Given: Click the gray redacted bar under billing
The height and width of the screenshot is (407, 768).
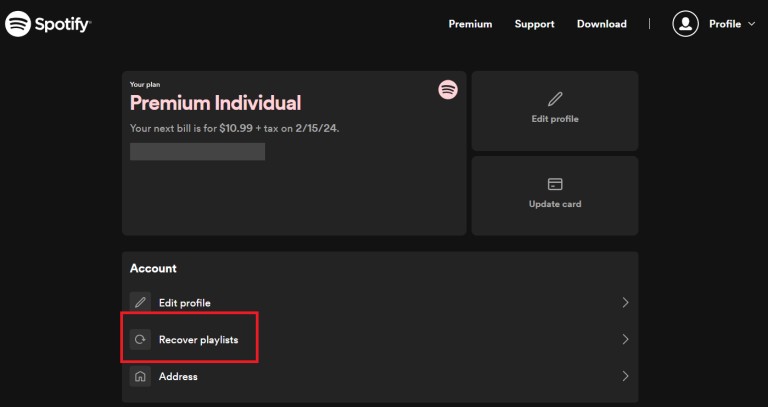Looking at the screenshot, I should [197, 152].
